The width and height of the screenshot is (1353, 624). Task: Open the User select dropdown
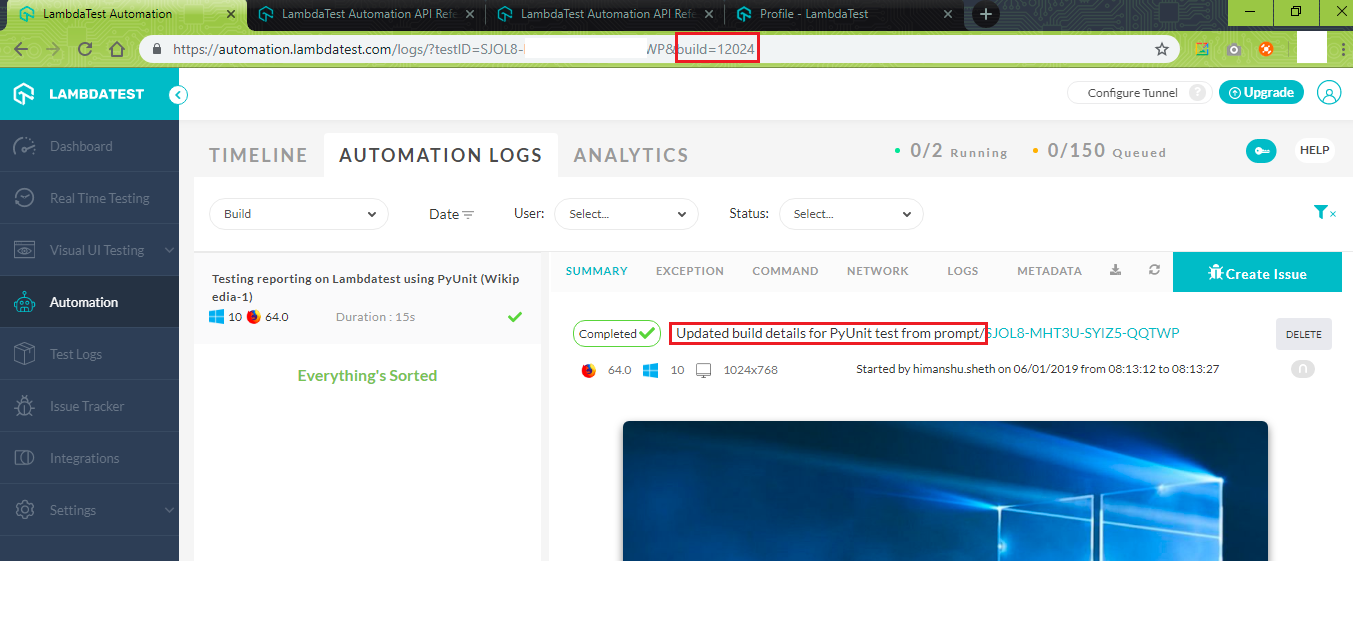click(x=626, y=214)
